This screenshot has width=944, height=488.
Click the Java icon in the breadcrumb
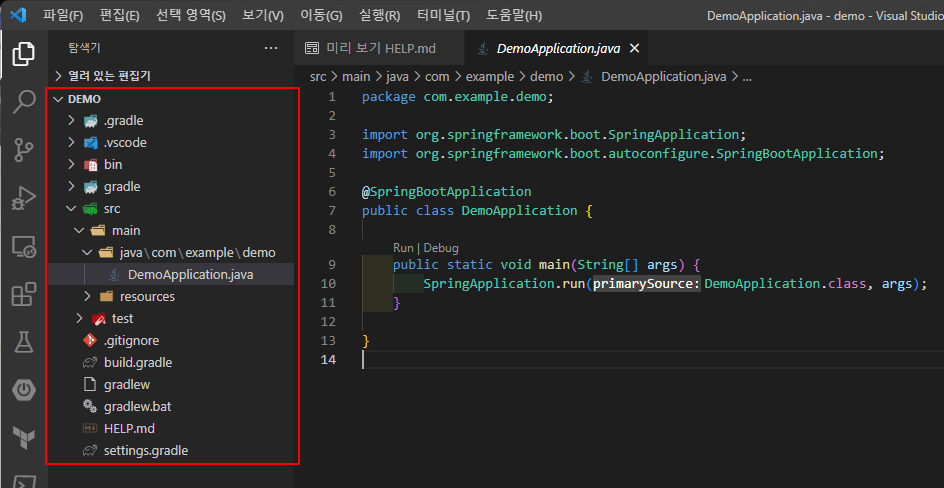pos(588,76)
